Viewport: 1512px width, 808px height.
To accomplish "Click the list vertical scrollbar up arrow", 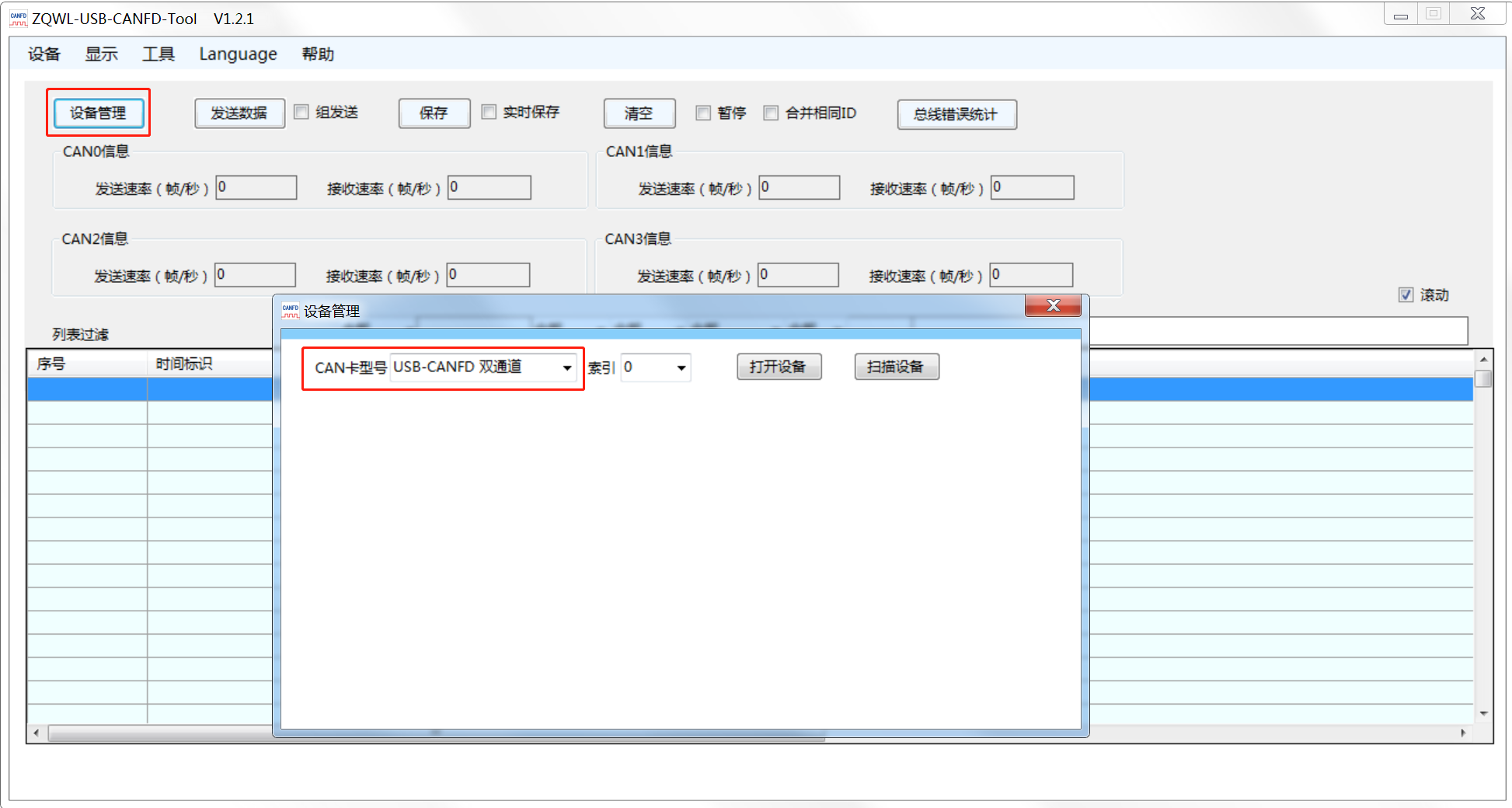I will click(x=1483, y=360).
